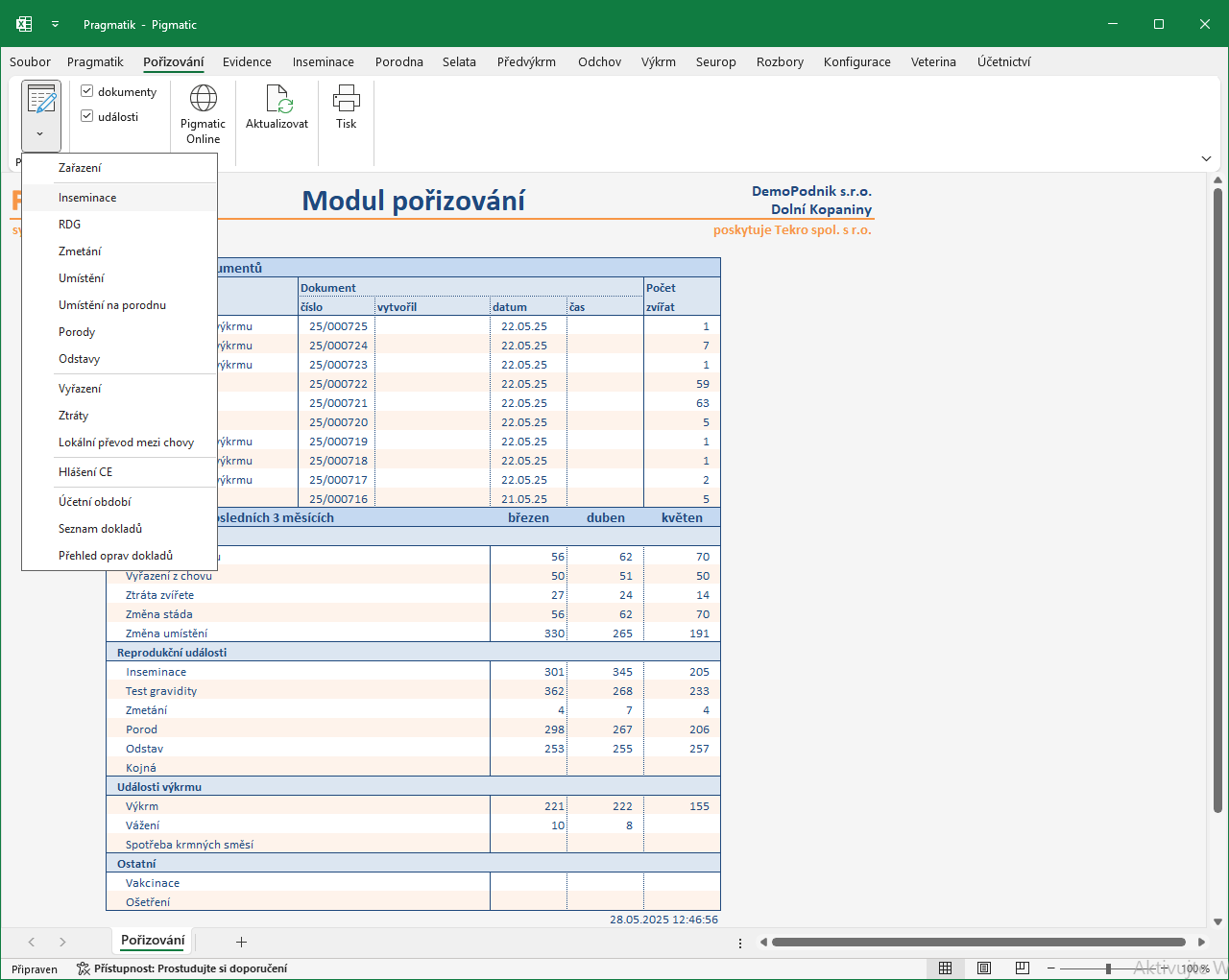The width and height of the screenshot is (1229, 980).
Task: Toggle the události checkbox
Action: [x=87, y=116]
